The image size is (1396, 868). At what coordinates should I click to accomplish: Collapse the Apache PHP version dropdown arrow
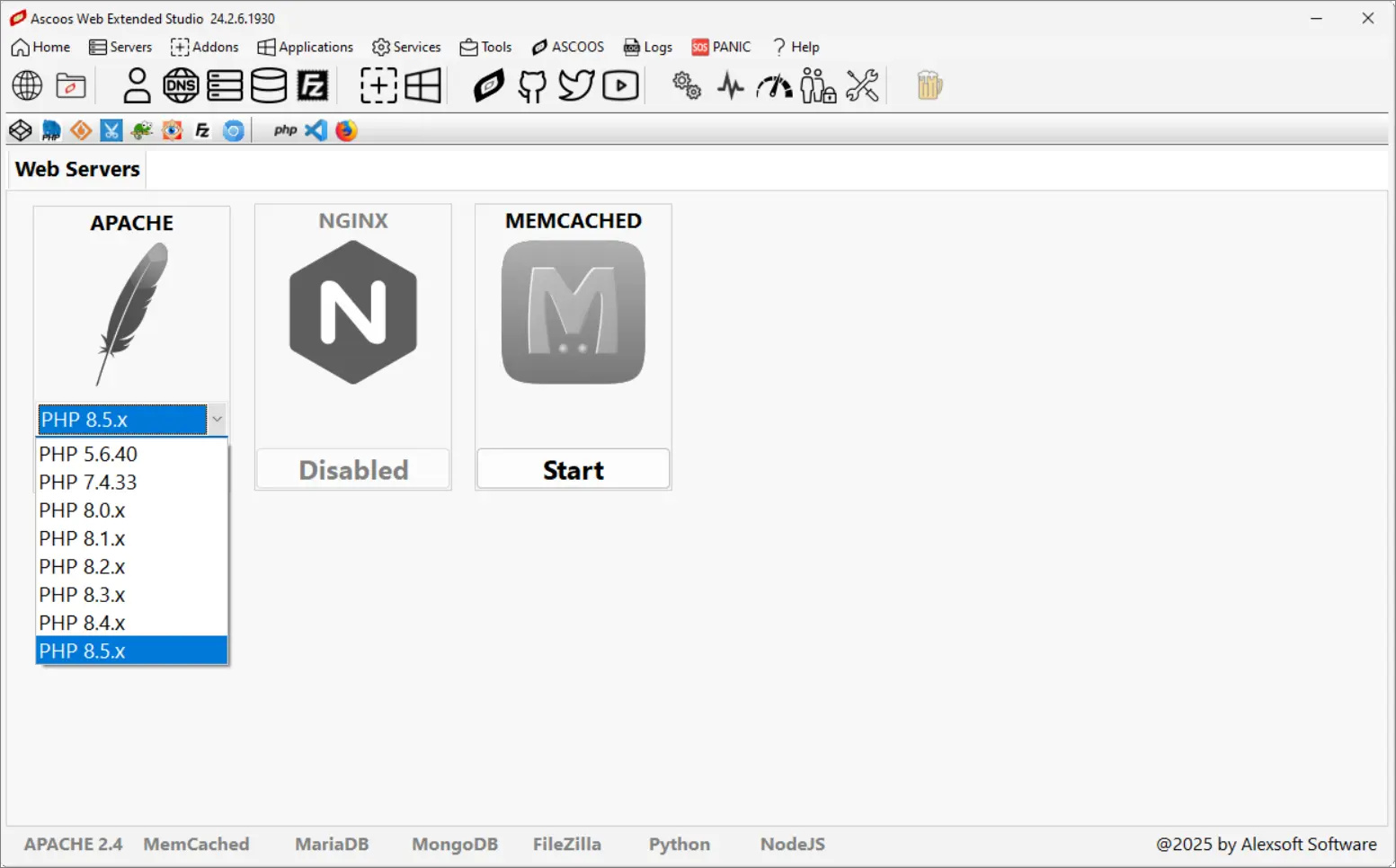[217, 420]
